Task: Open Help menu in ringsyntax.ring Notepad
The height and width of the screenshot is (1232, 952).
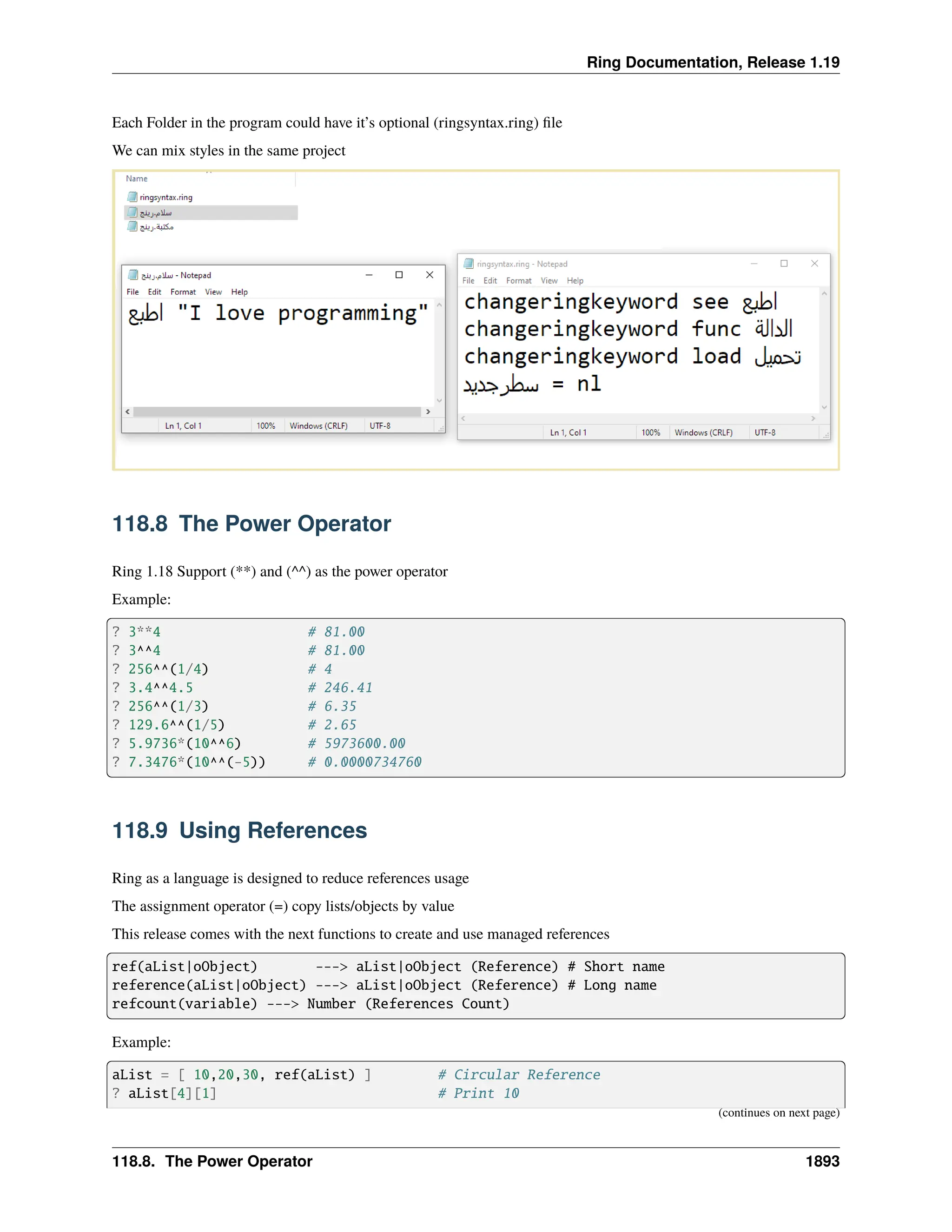Action: point(575,280)
